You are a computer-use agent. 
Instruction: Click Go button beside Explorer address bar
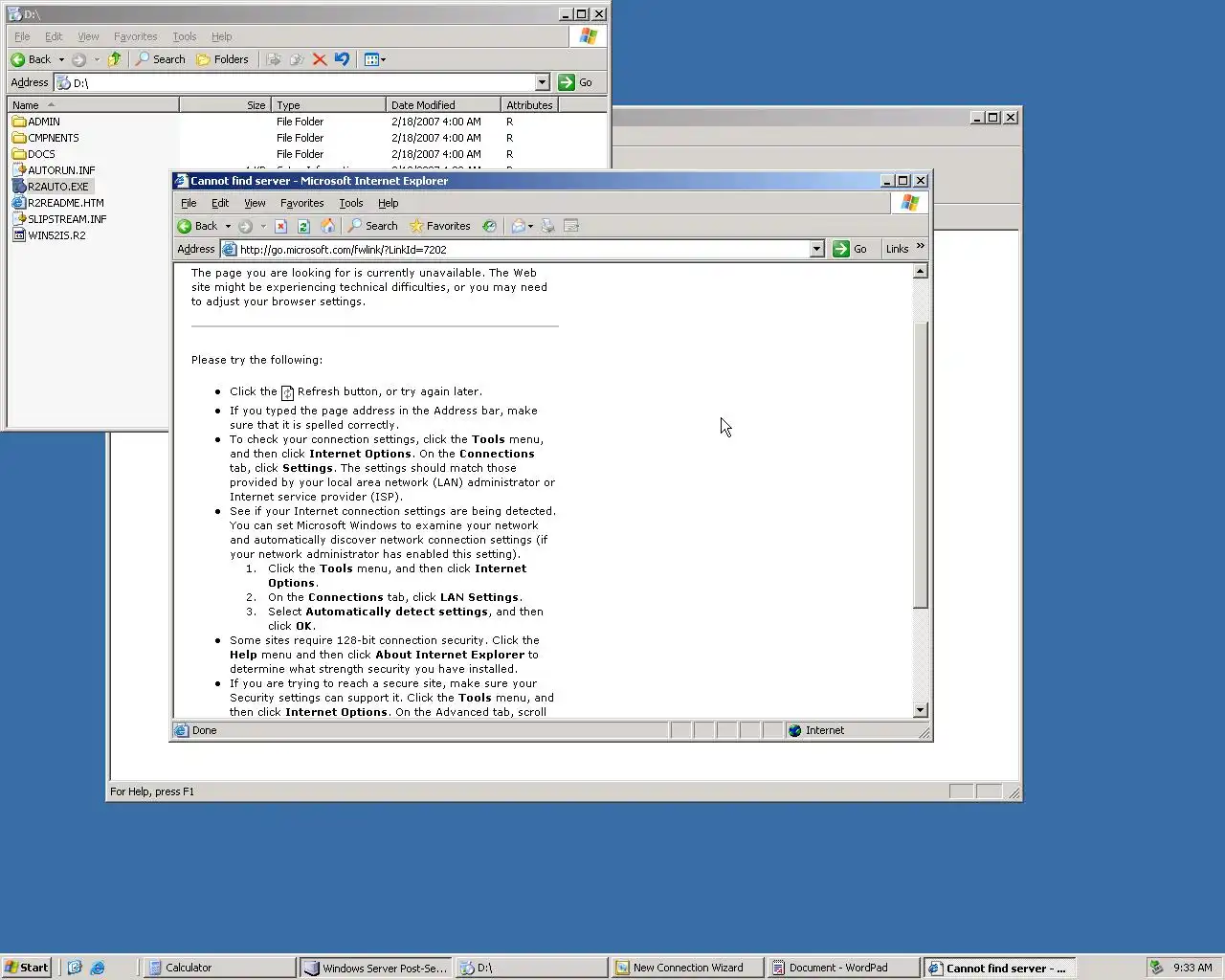pos(575,82)
